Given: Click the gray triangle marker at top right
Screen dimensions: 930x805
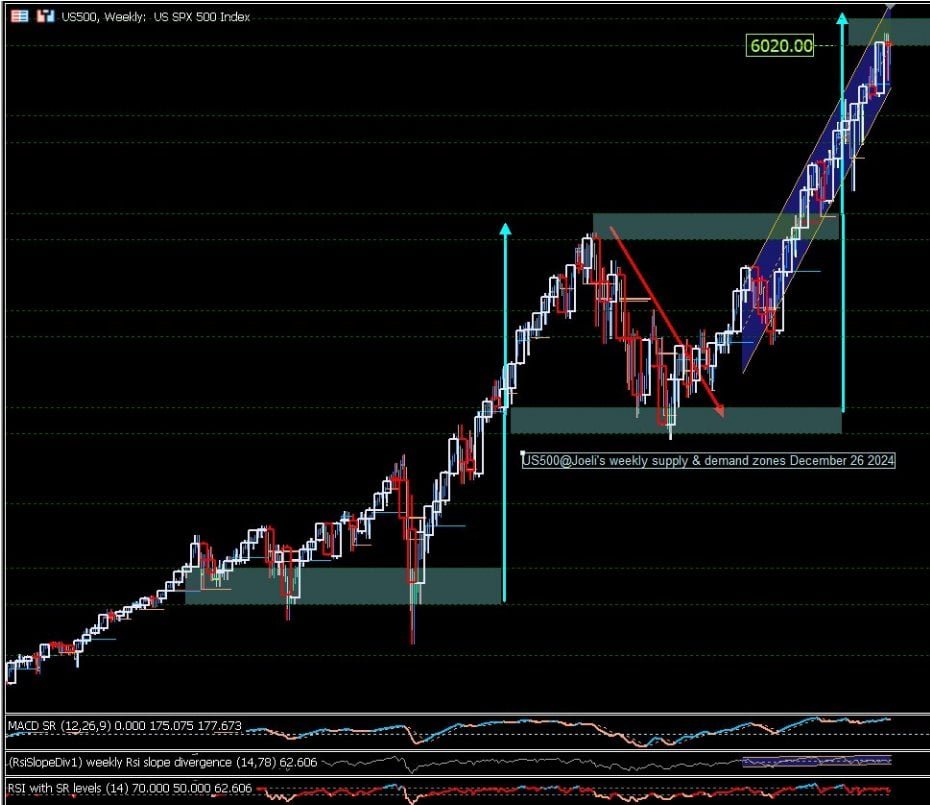Looking at the screenshot, I should click(890, 6).
